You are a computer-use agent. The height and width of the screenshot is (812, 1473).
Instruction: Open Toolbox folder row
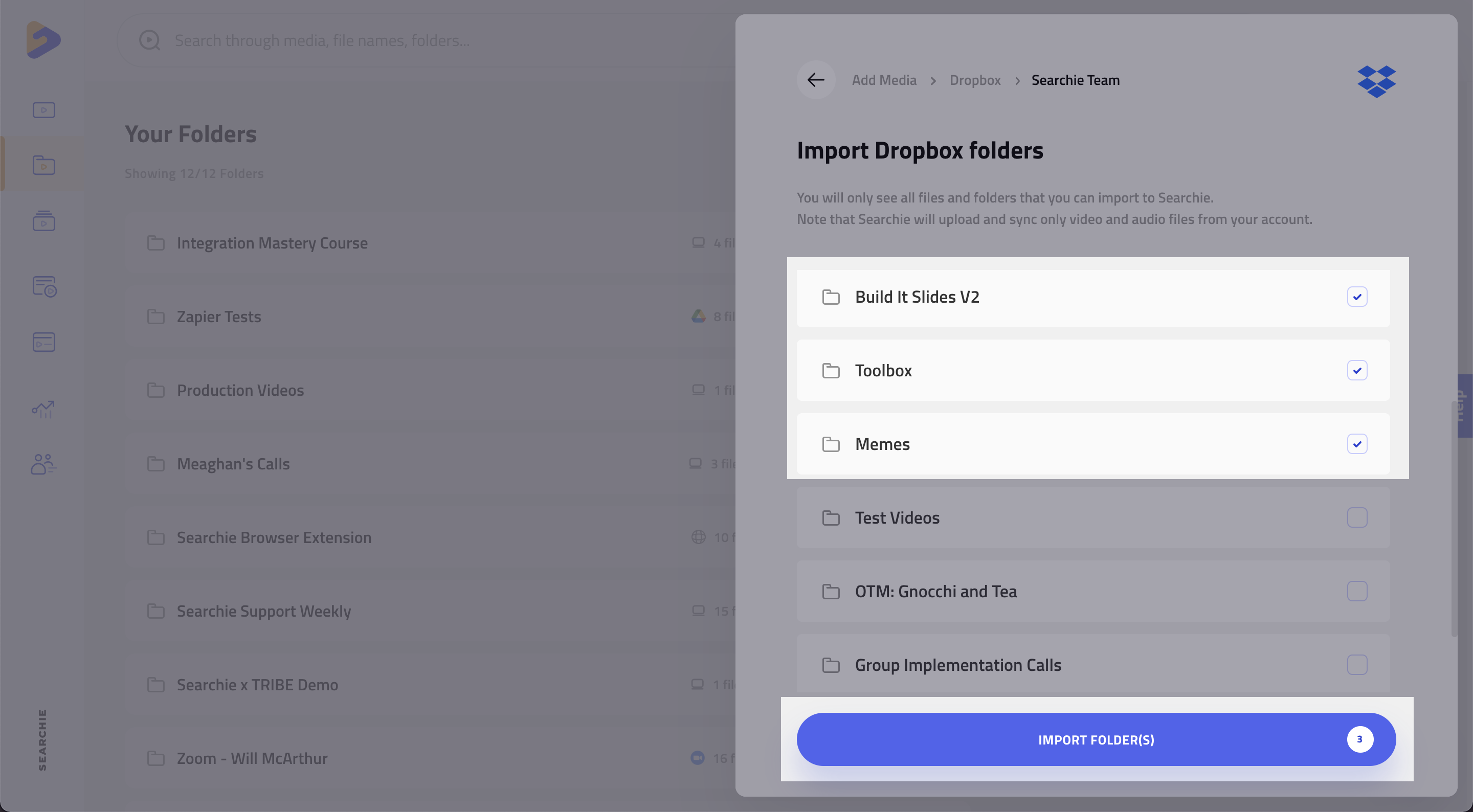click(1093, 371)
